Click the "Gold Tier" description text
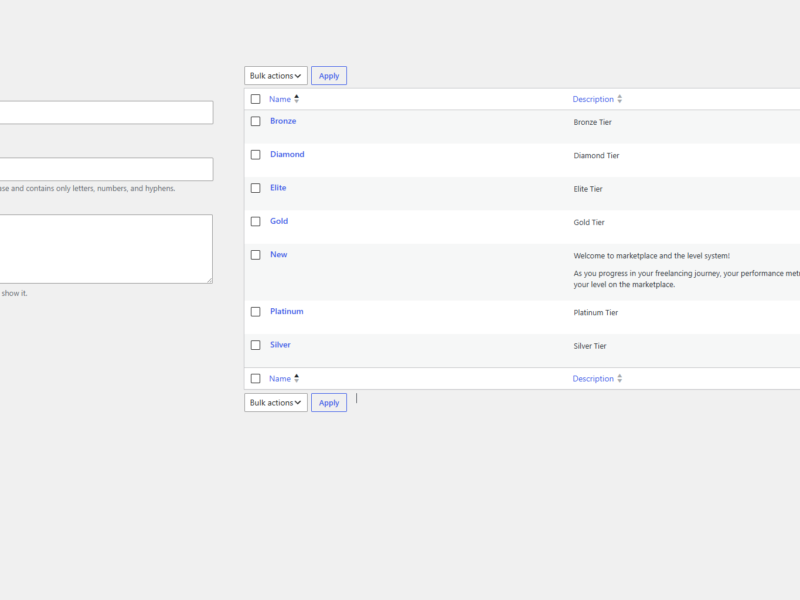The width and height of the screenshot is (800, 600). click(x=589, y=222)
